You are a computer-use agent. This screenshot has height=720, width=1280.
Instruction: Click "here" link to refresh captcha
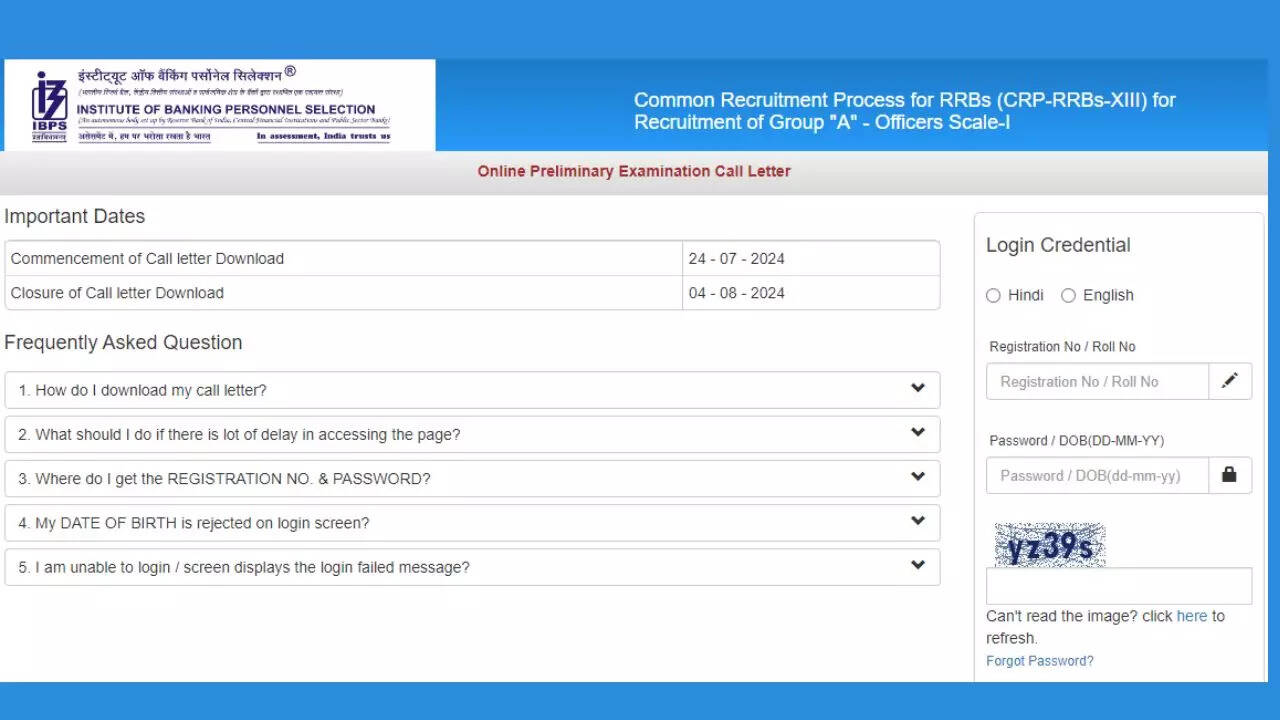(1191, 616)
